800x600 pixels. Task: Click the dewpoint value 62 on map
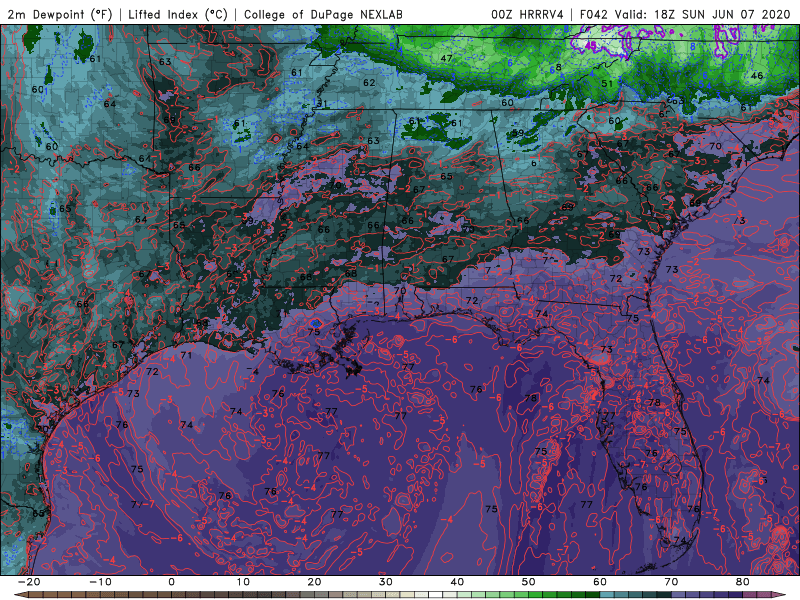[369, 82]
